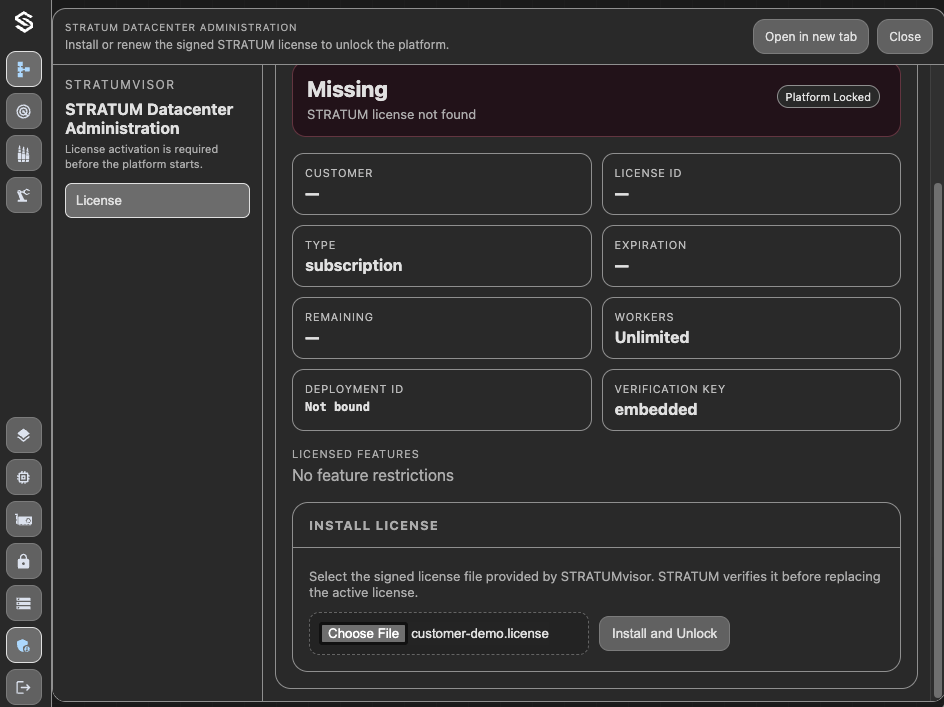The width and height of the screenshot is (944, 707).
Task: Click the INSTALL LICENSE section header
Action: (373, 526)
